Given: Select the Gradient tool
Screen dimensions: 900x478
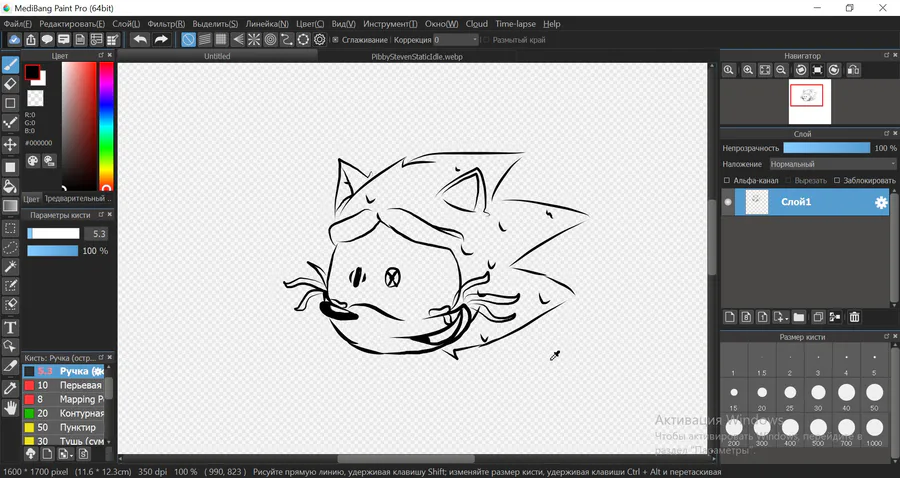Looking at the screenshot, I should coord(10,205).
